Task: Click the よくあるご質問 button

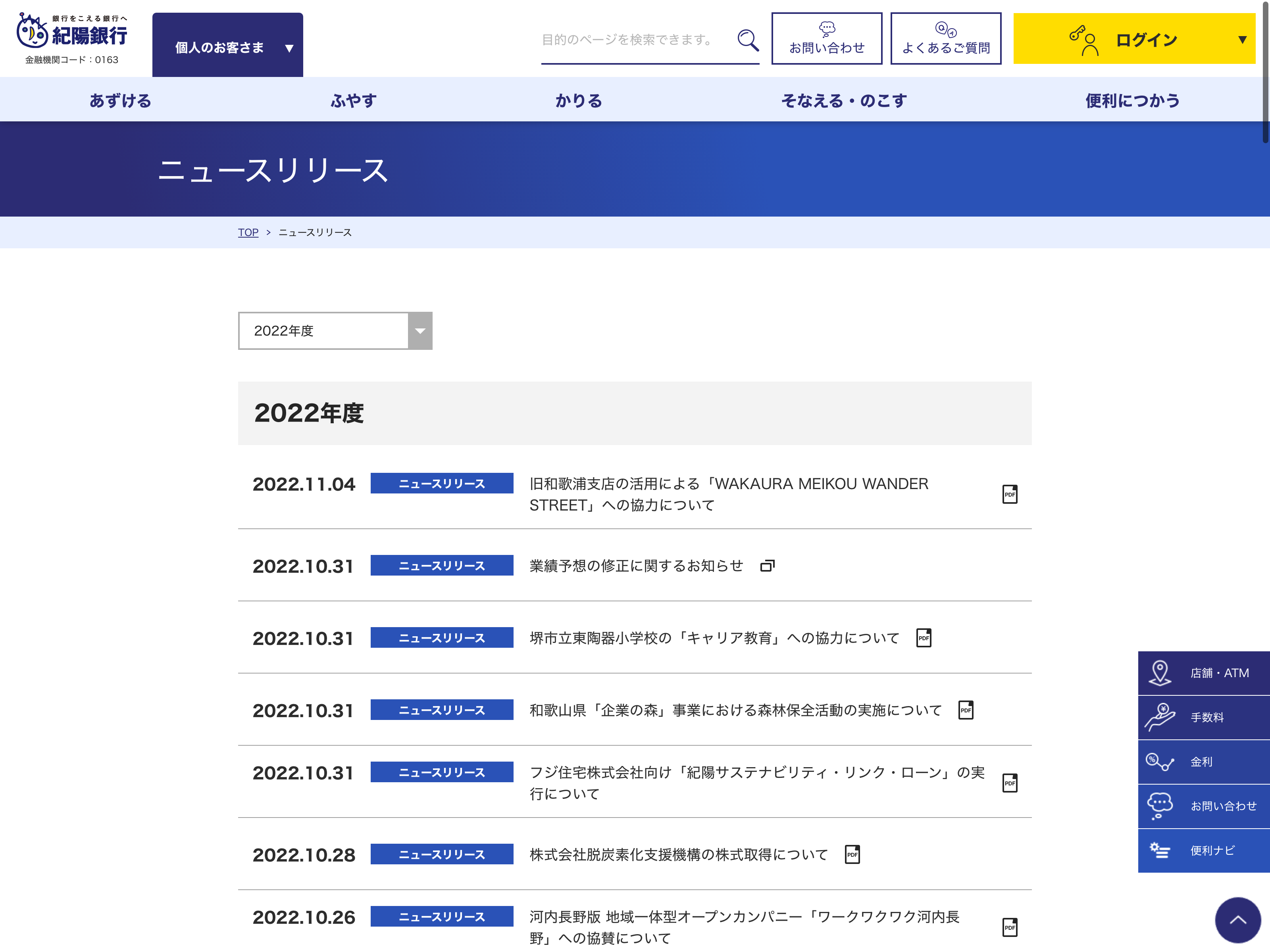Action: [x=946, y=39]
